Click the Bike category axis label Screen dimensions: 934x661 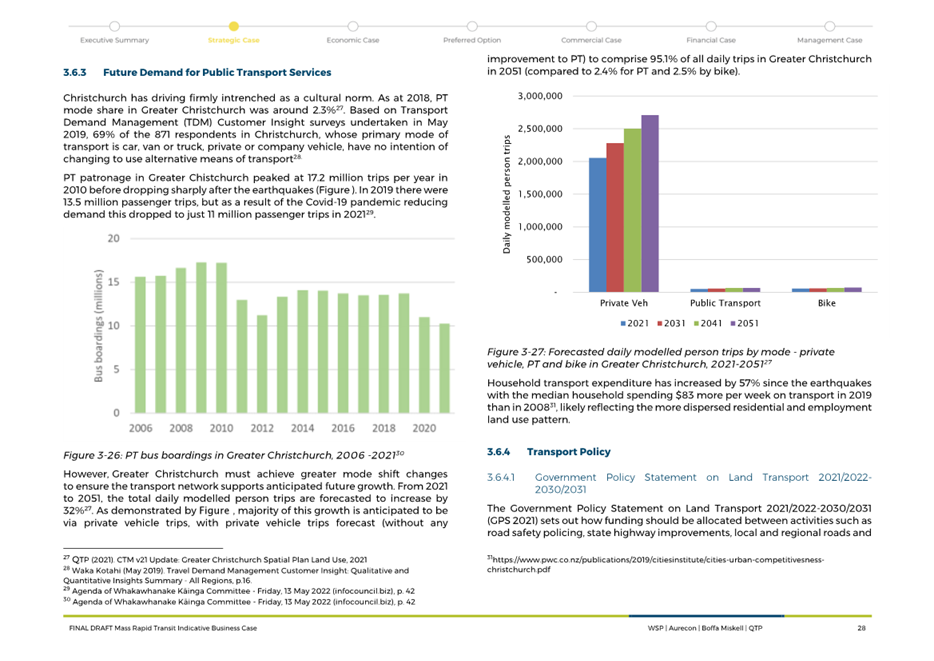click(826, 303)
